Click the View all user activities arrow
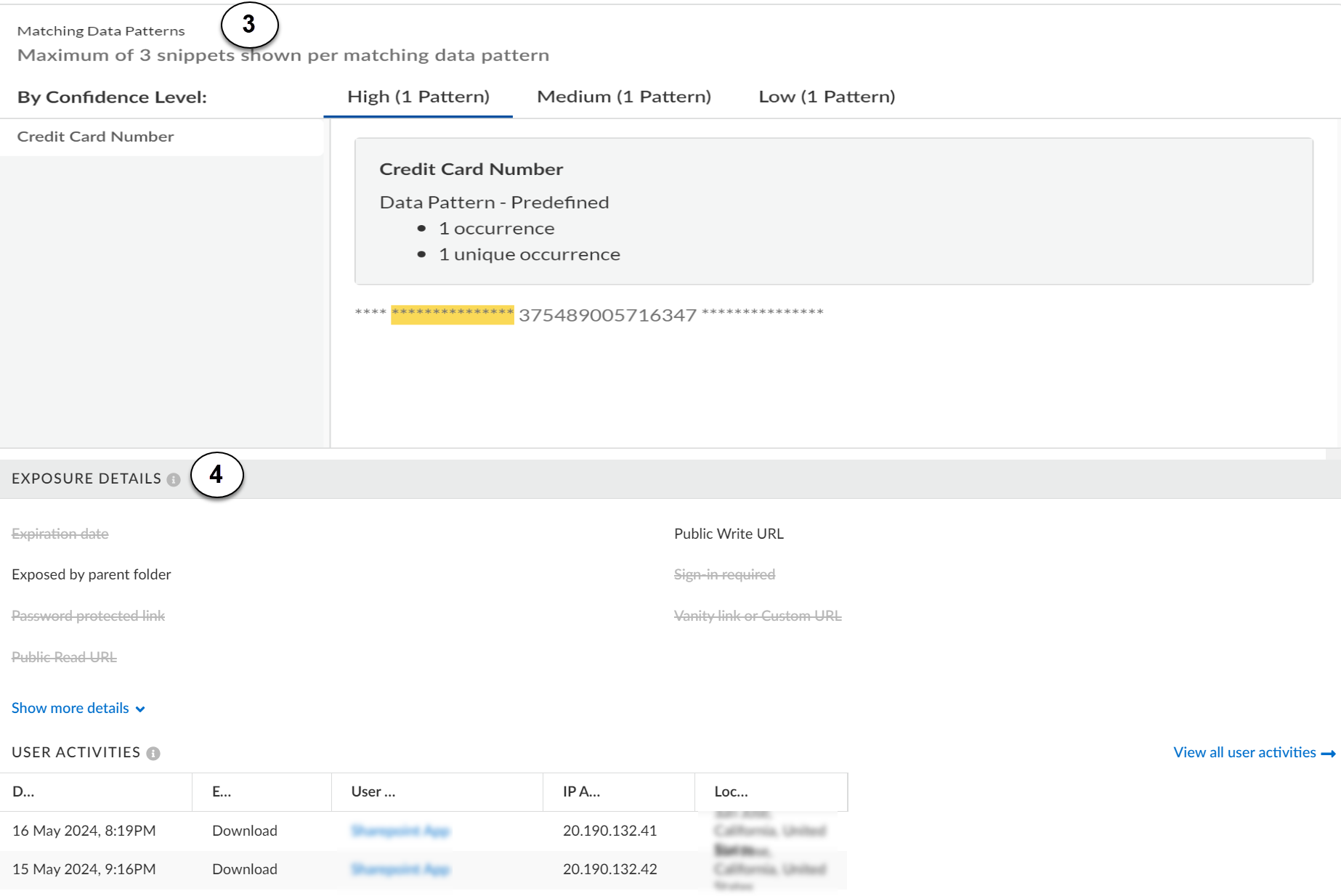Screen dimensions: 1341x896 click(1328, 753)
